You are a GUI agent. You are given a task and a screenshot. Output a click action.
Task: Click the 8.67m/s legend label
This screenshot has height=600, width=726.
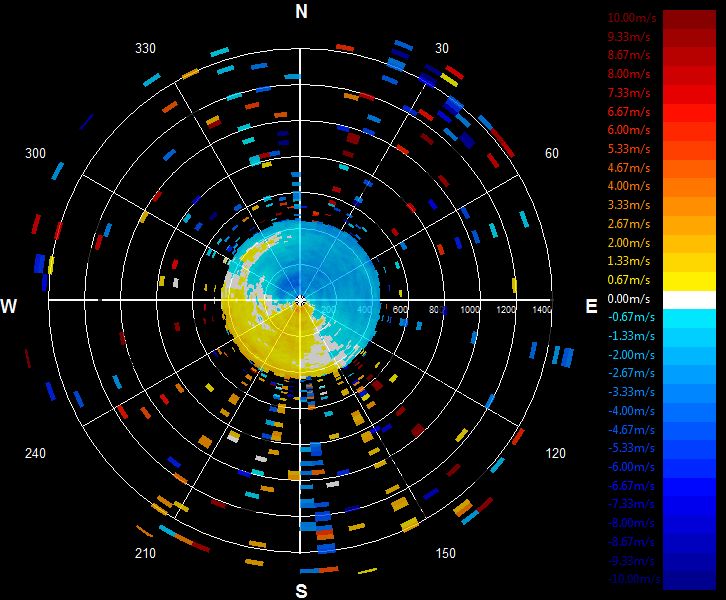629,55
